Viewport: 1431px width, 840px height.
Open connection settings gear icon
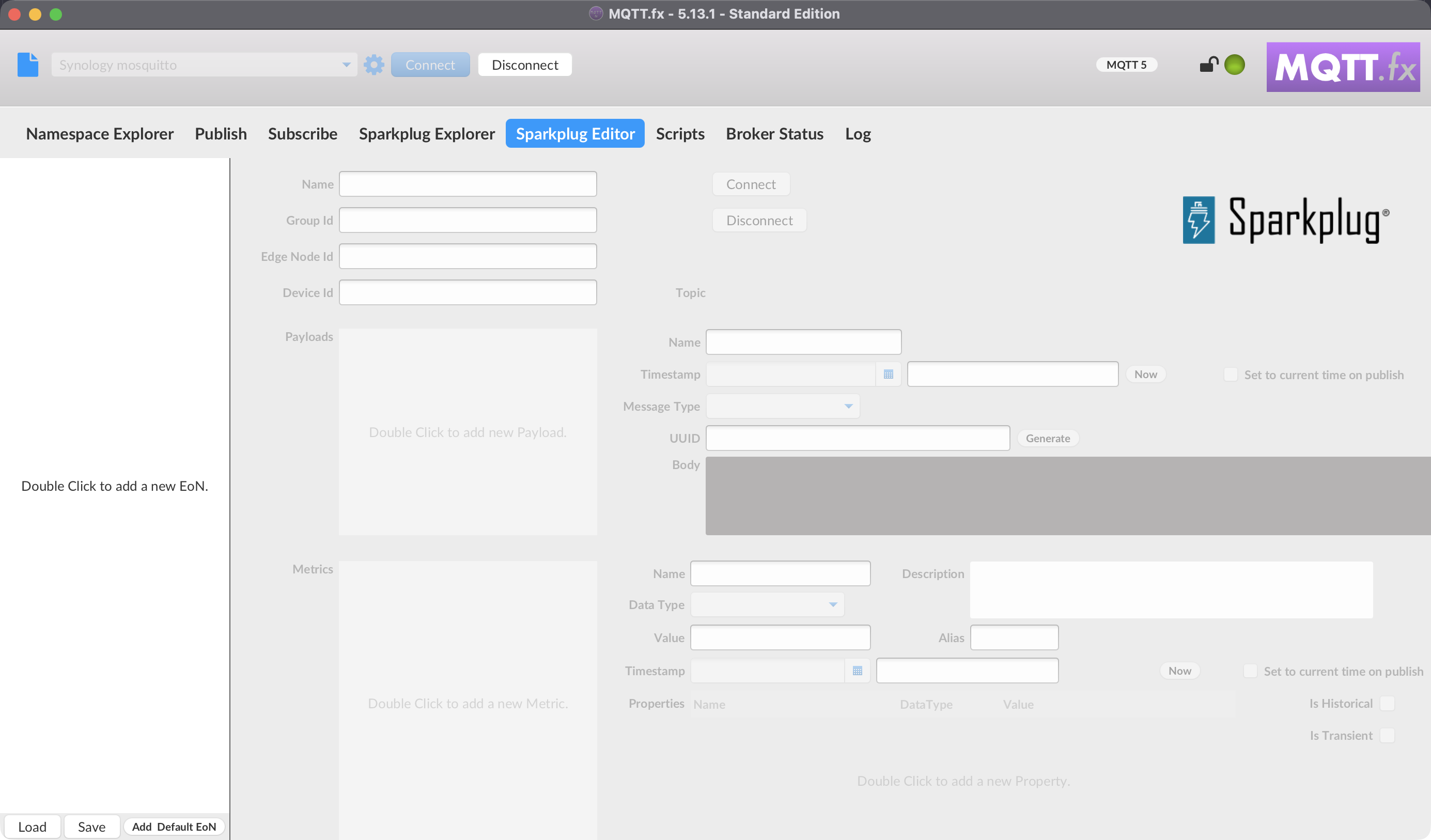374,65
